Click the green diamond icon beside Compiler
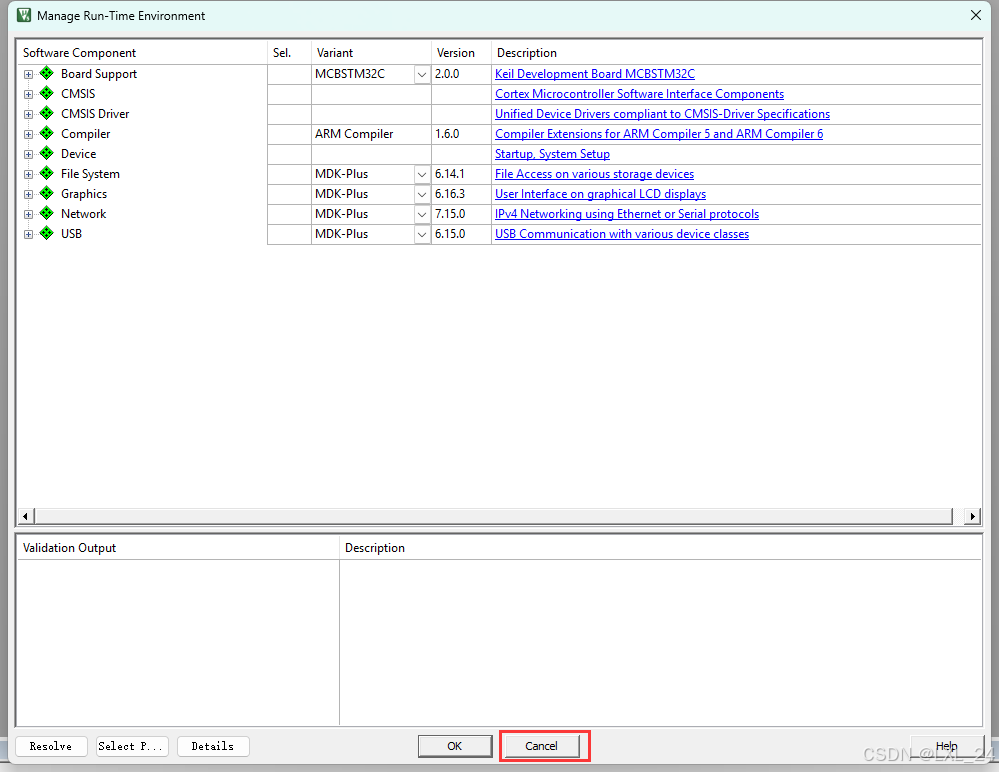 [47, 133]
